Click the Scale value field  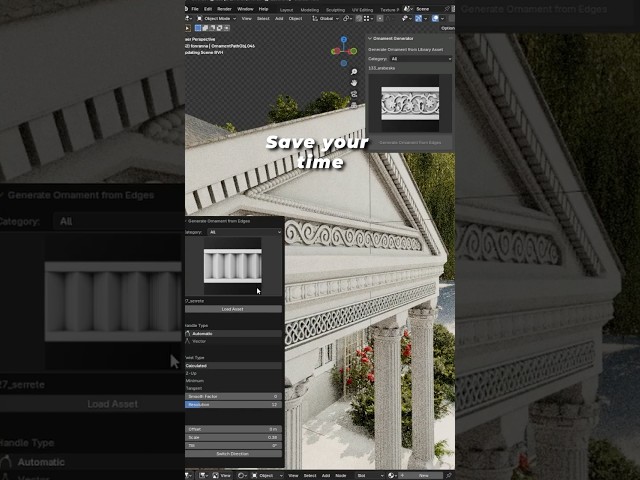[233, 438]
